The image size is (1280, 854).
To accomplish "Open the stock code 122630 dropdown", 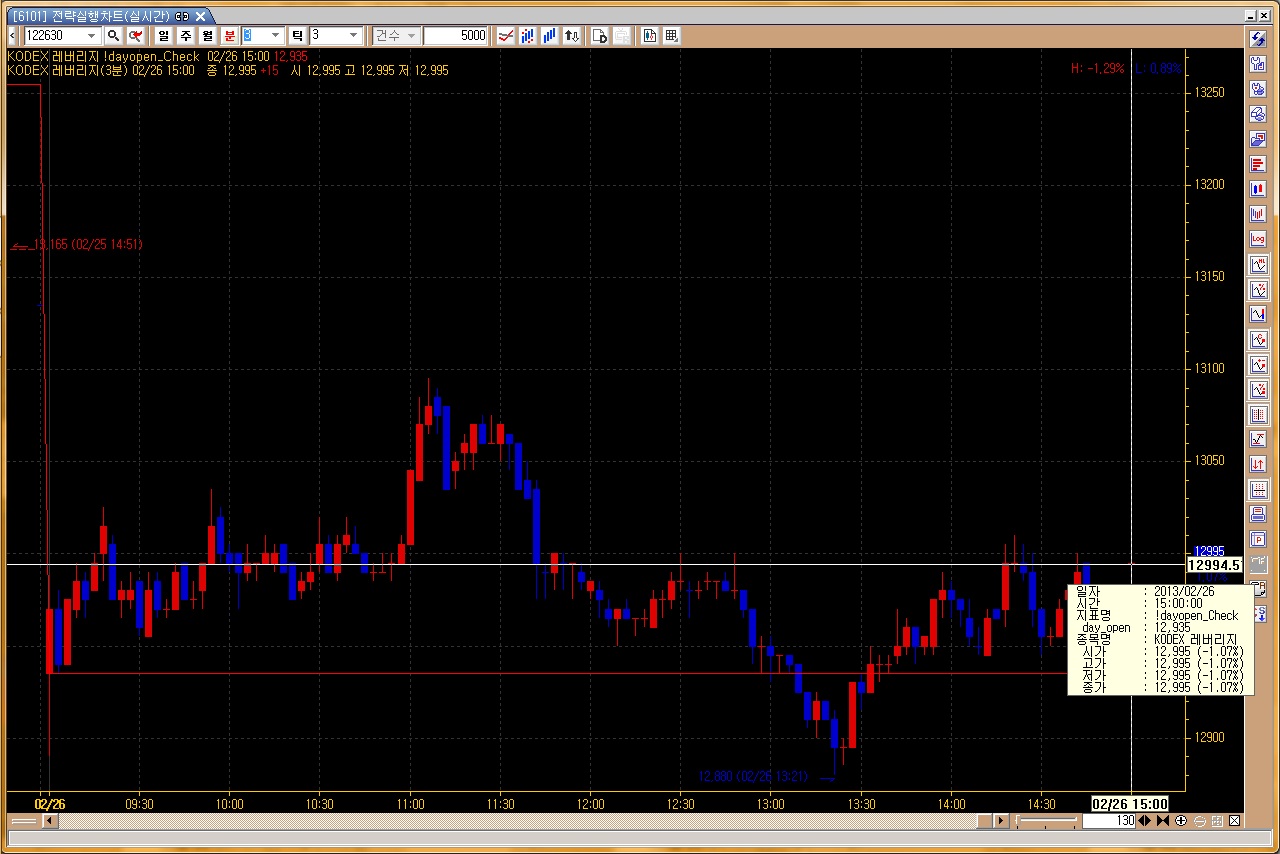I will point(93,36).
